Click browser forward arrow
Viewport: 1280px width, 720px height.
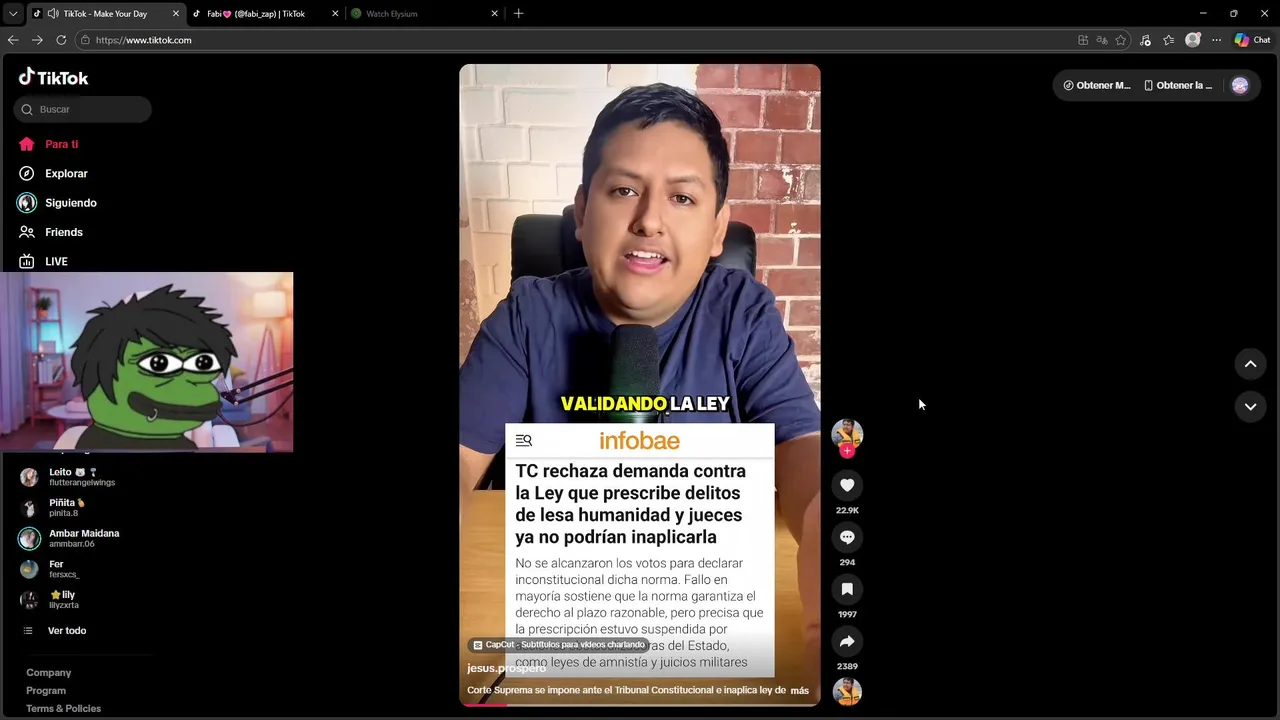37,40
